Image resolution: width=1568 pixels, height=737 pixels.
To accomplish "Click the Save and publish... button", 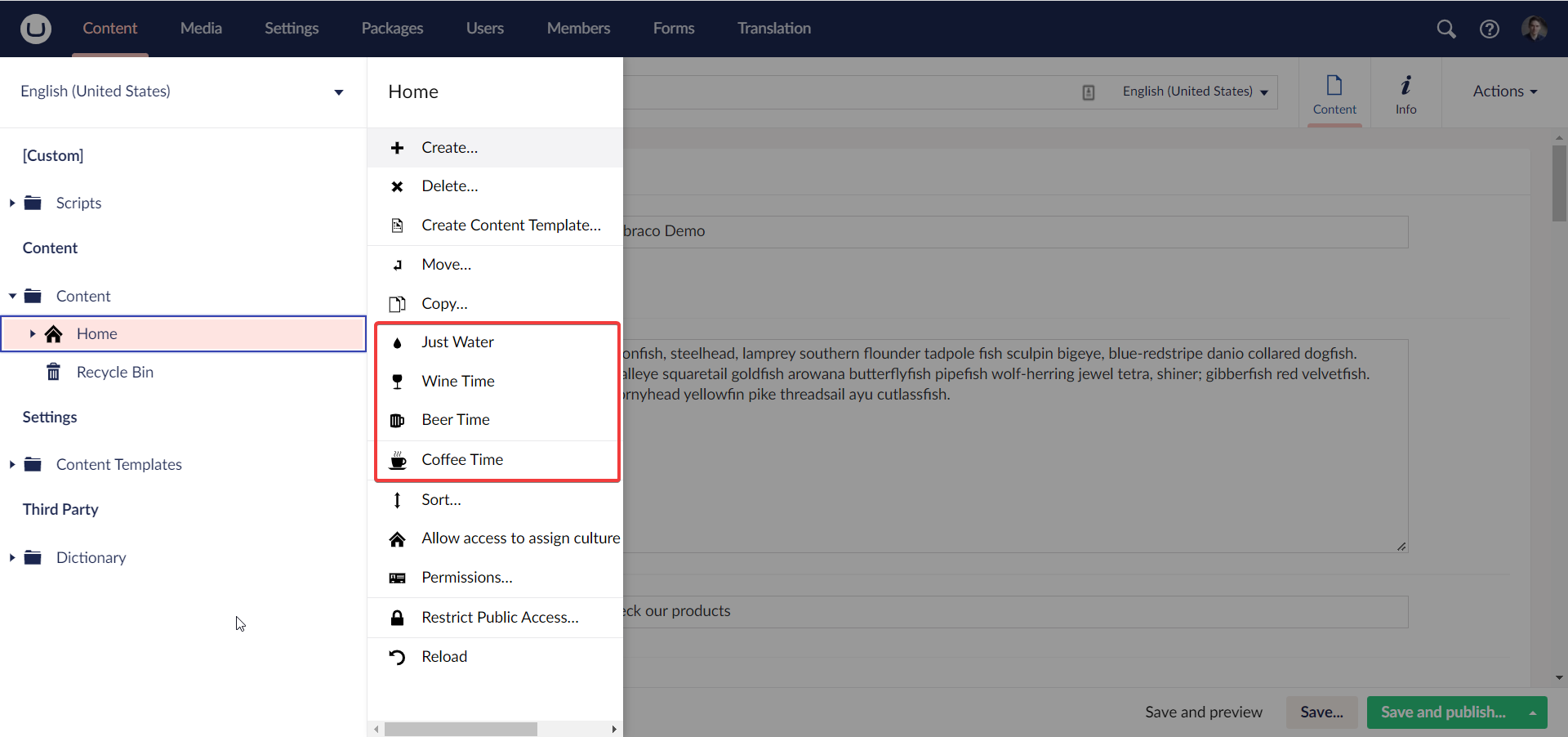I will 1443,712.
